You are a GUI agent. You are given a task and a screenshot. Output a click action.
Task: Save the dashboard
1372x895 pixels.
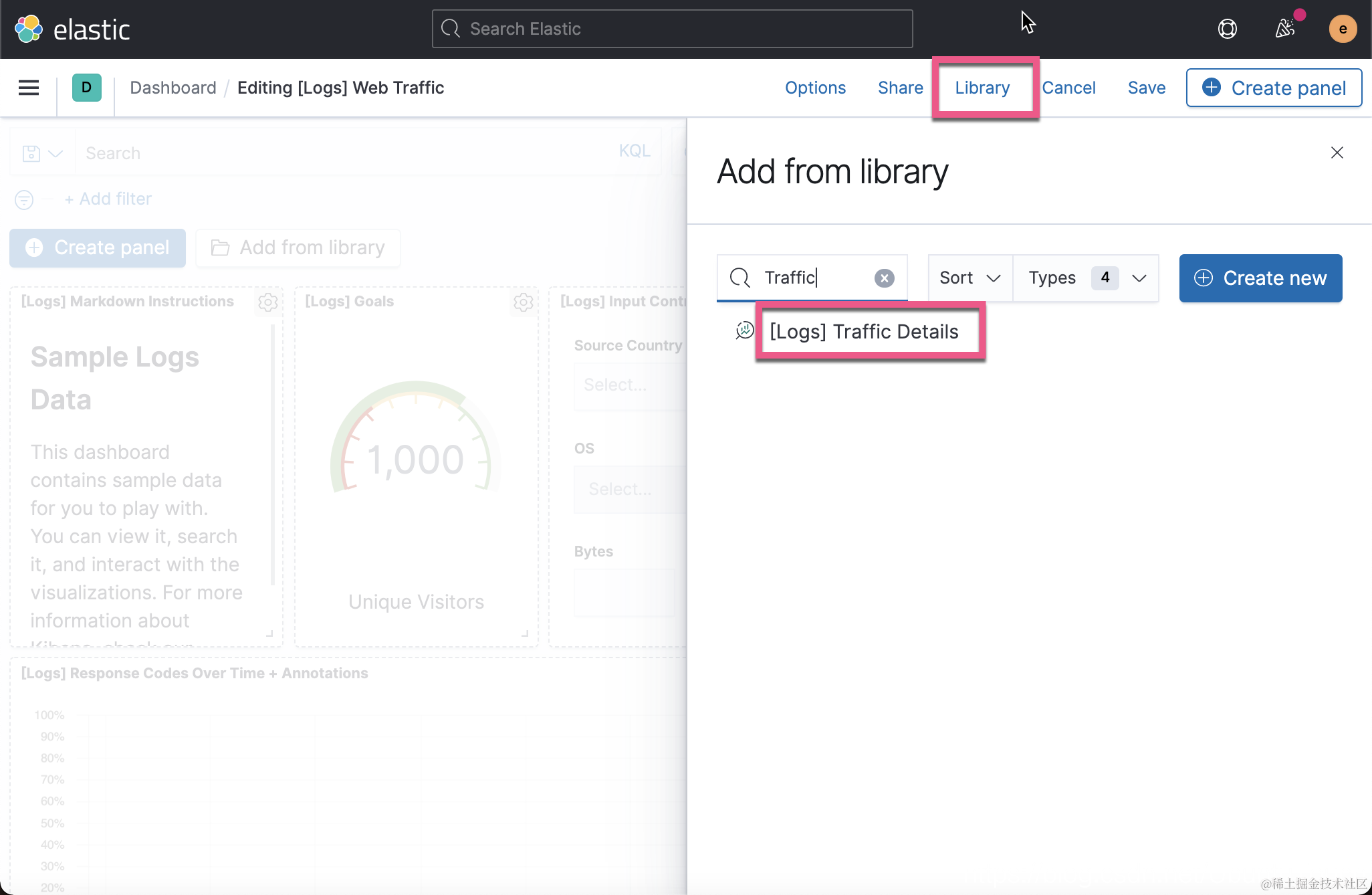tap(1146, 88)
